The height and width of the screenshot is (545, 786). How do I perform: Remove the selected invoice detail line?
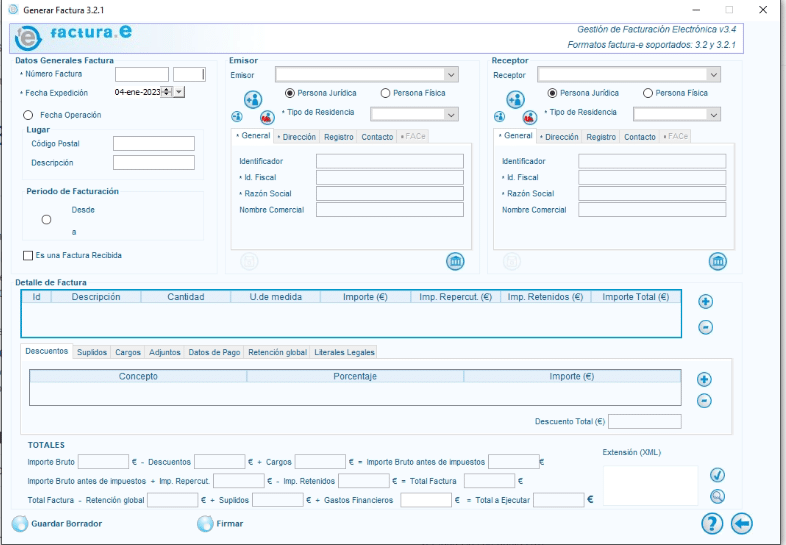(705, 327)
